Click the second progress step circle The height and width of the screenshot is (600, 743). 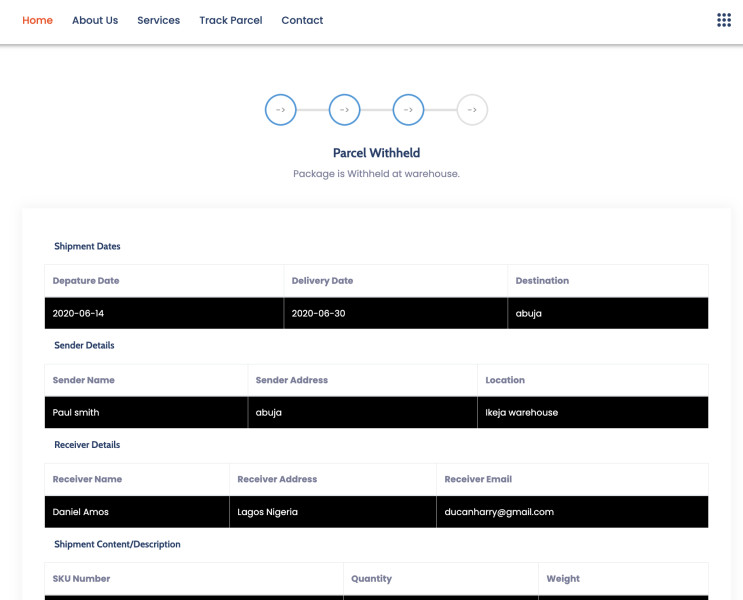344,110
